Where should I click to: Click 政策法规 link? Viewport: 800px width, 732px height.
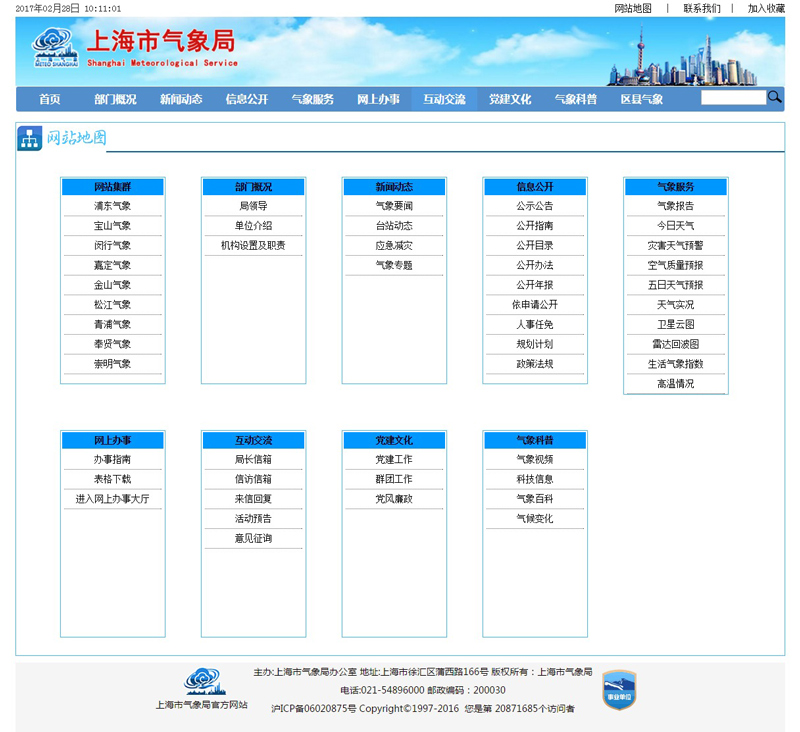(x=535, y=364)
